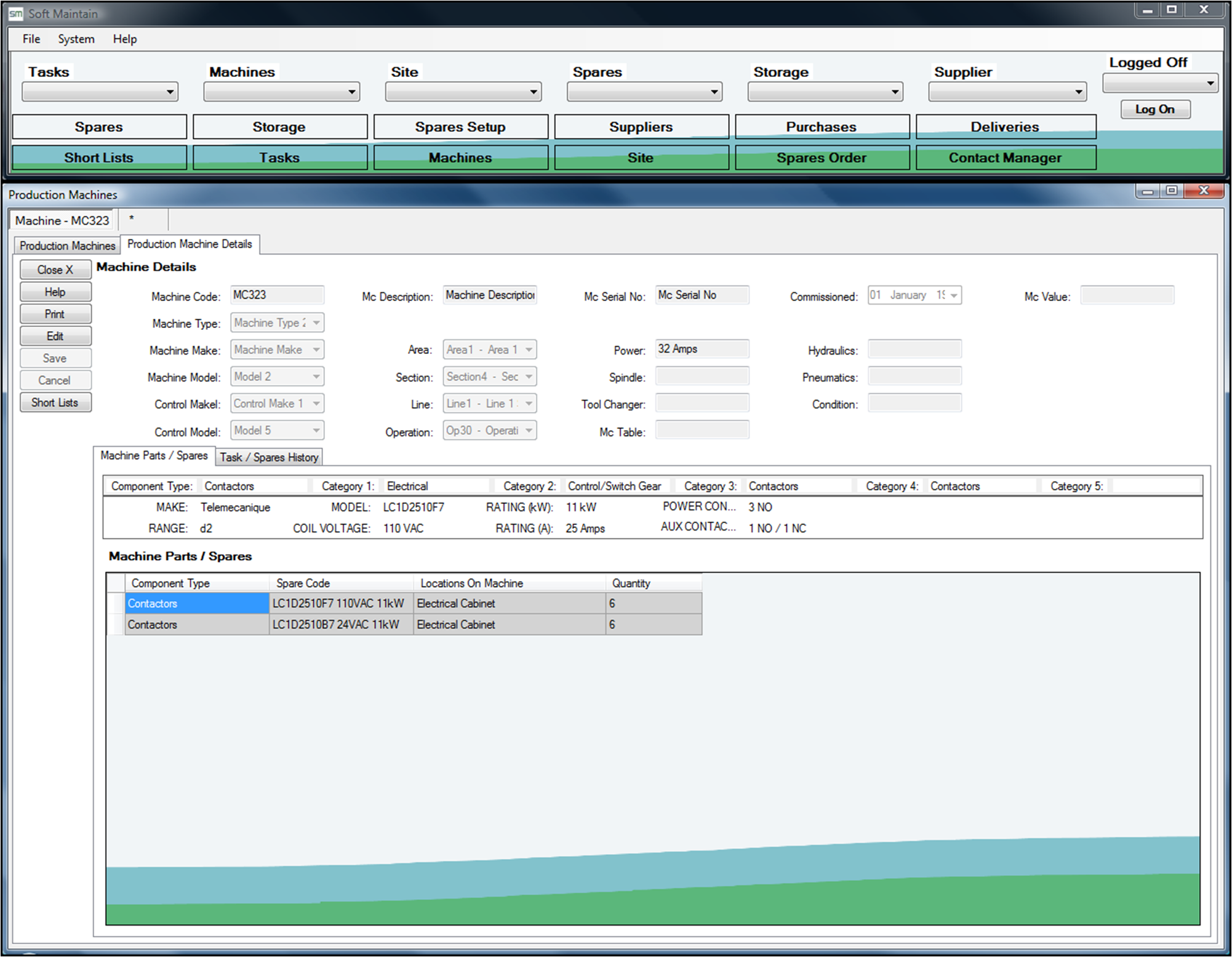Click the Soft Maintain app icon in title bar
The width and height of the screenshot is (1232, 957).
point(16,13)
